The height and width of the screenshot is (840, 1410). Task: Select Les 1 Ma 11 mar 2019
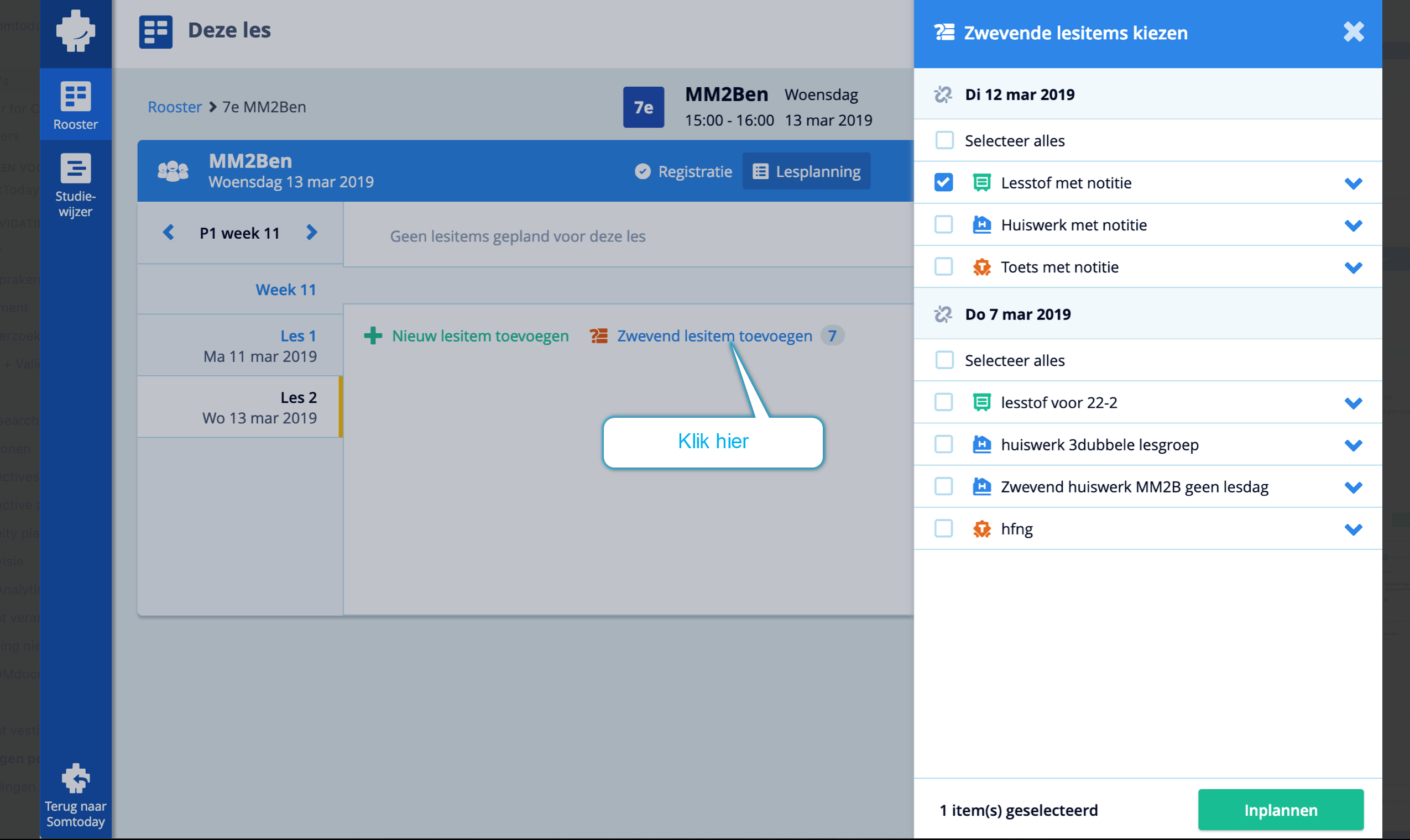(240, 346)
